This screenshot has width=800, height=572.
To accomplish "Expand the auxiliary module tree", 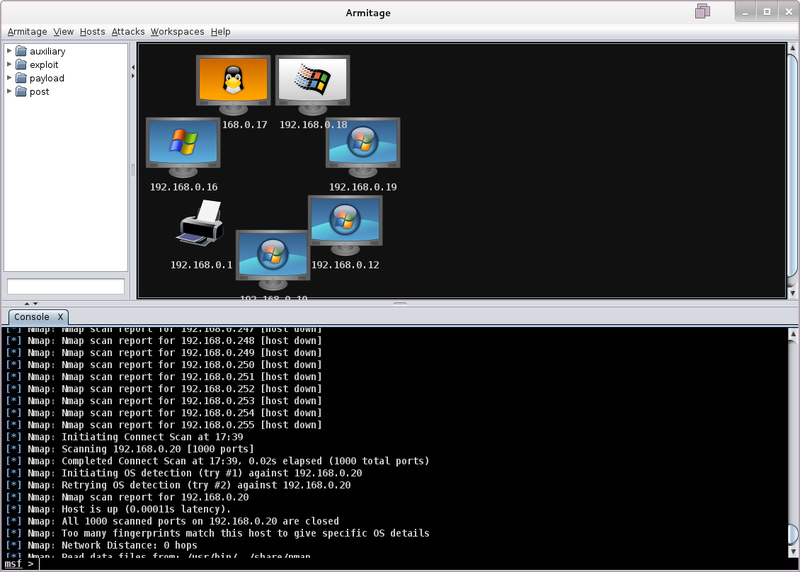I will [9, 51].
